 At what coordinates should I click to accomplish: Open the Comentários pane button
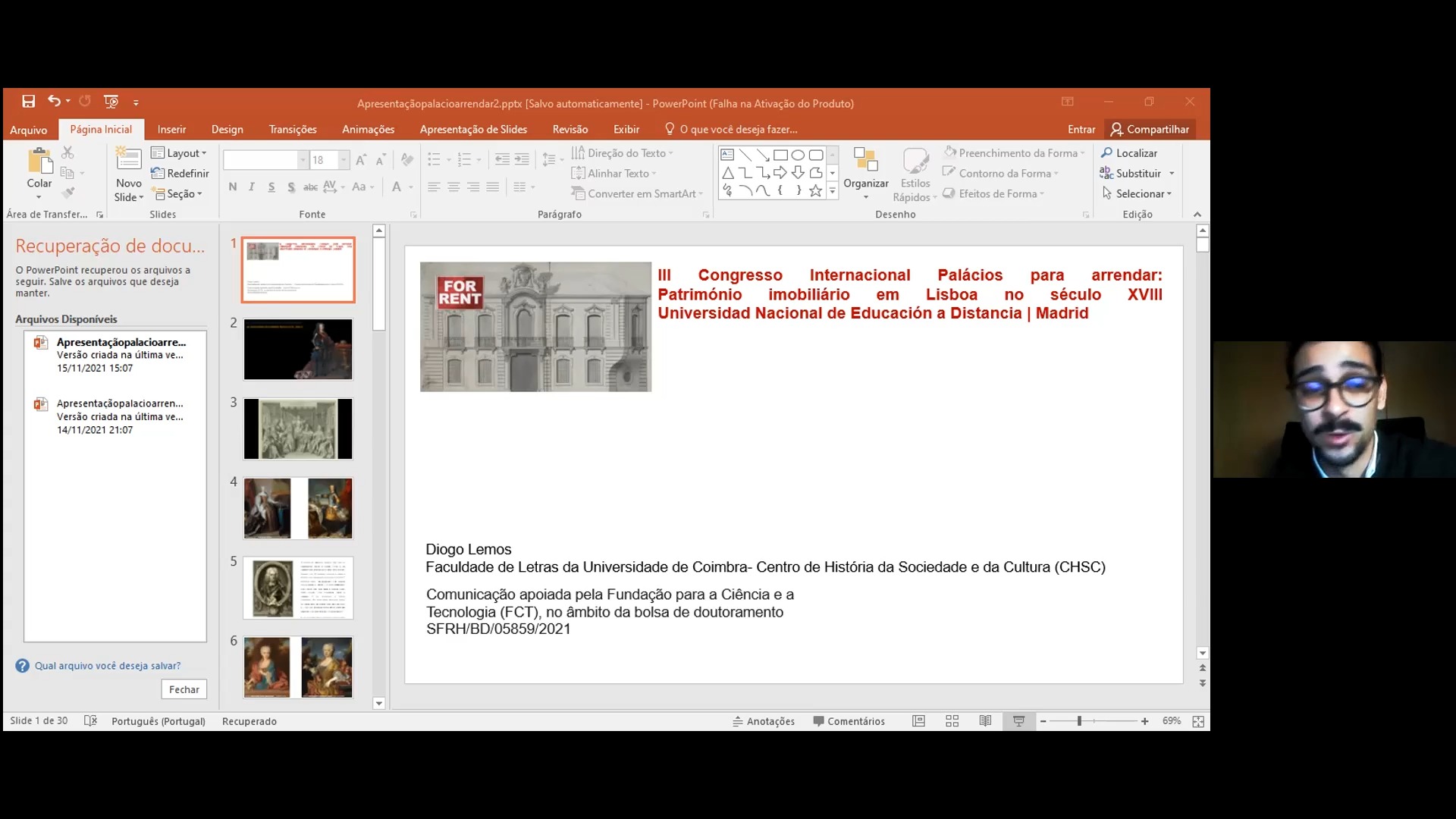[849, 721]
